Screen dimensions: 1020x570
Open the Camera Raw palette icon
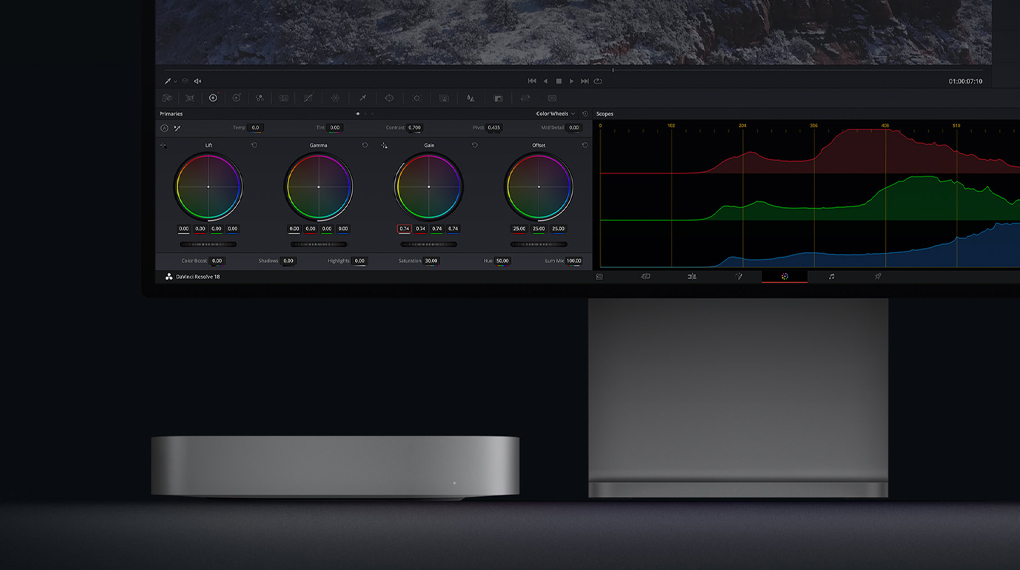(166, 98)
